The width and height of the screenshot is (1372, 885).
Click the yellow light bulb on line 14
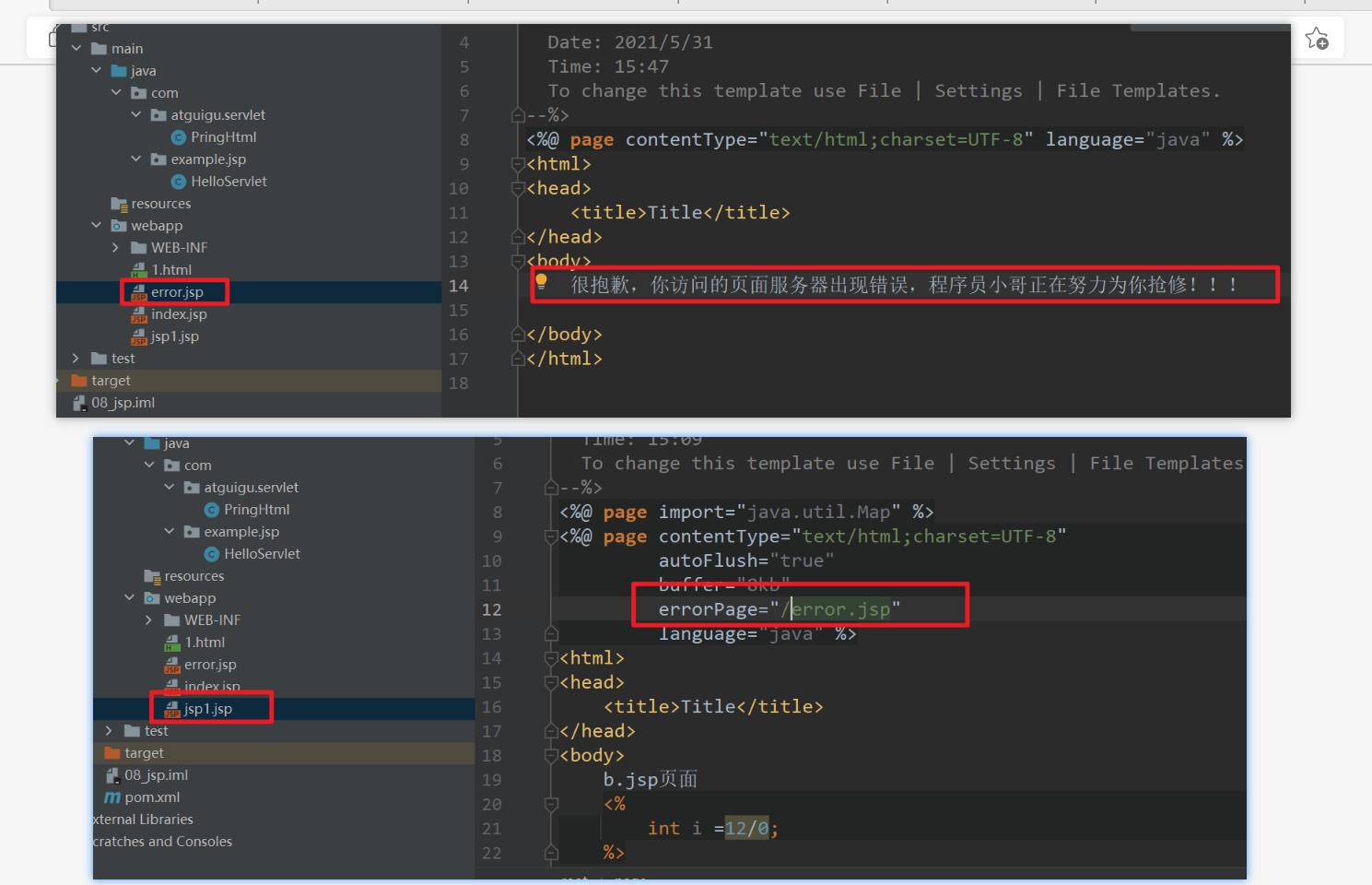[542, 281]
